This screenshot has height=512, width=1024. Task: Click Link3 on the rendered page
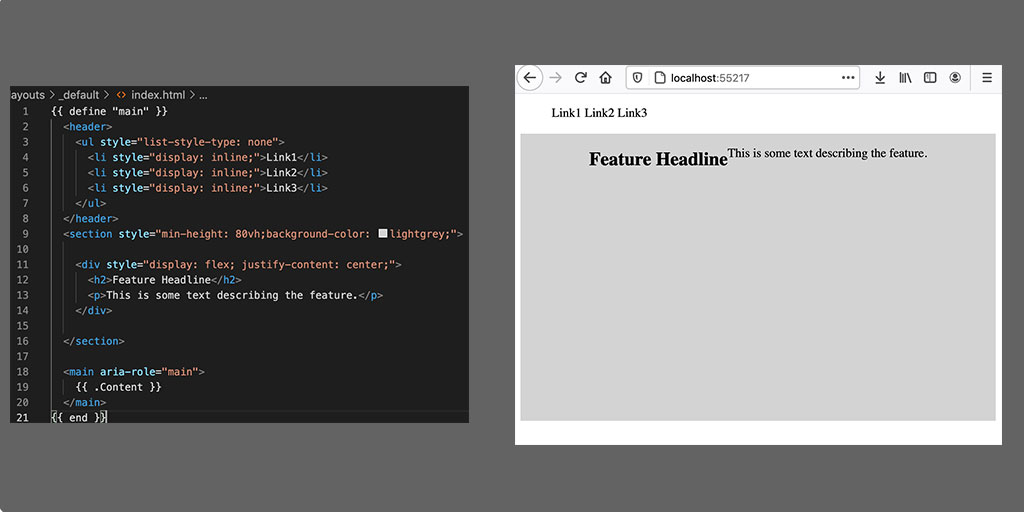tap(632, 113)
